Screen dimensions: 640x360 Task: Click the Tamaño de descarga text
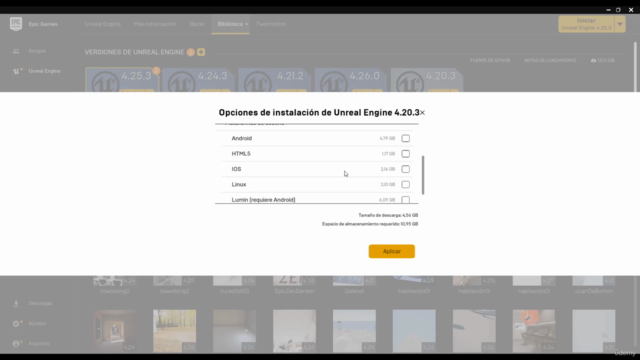coord(388,215)
